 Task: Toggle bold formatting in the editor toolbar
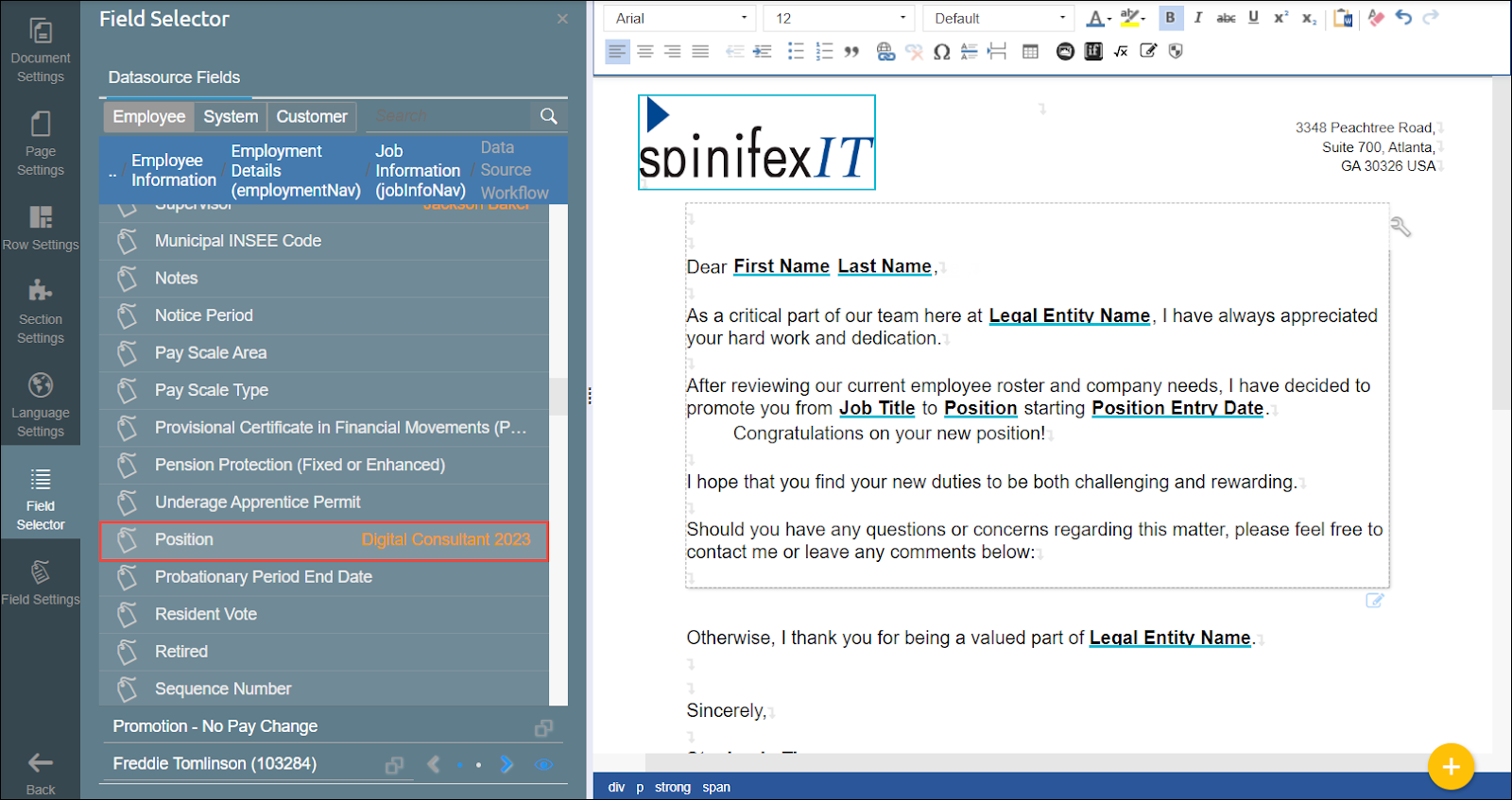tap(1170, 18)
